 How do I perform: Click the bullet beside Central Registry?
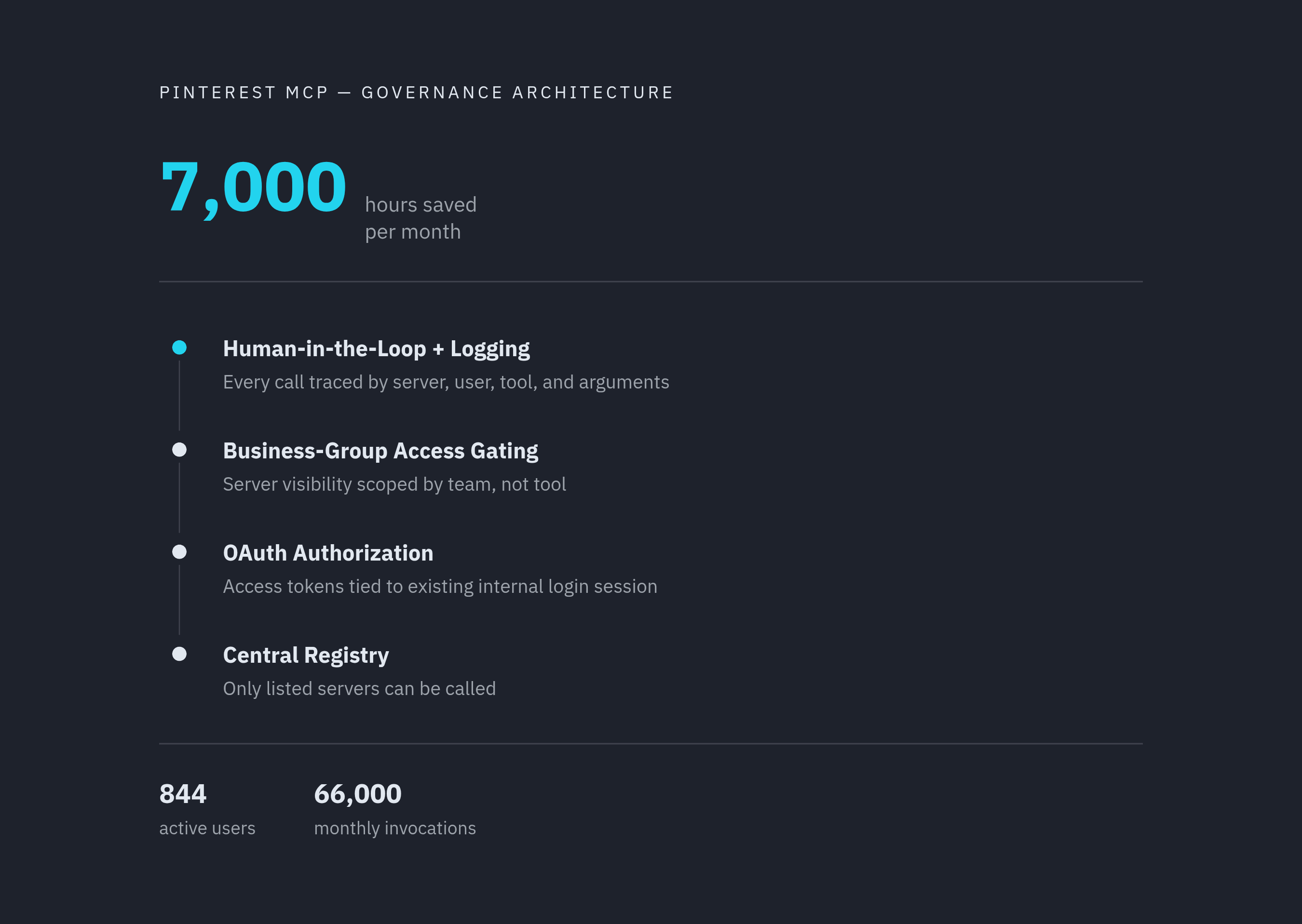179,654
